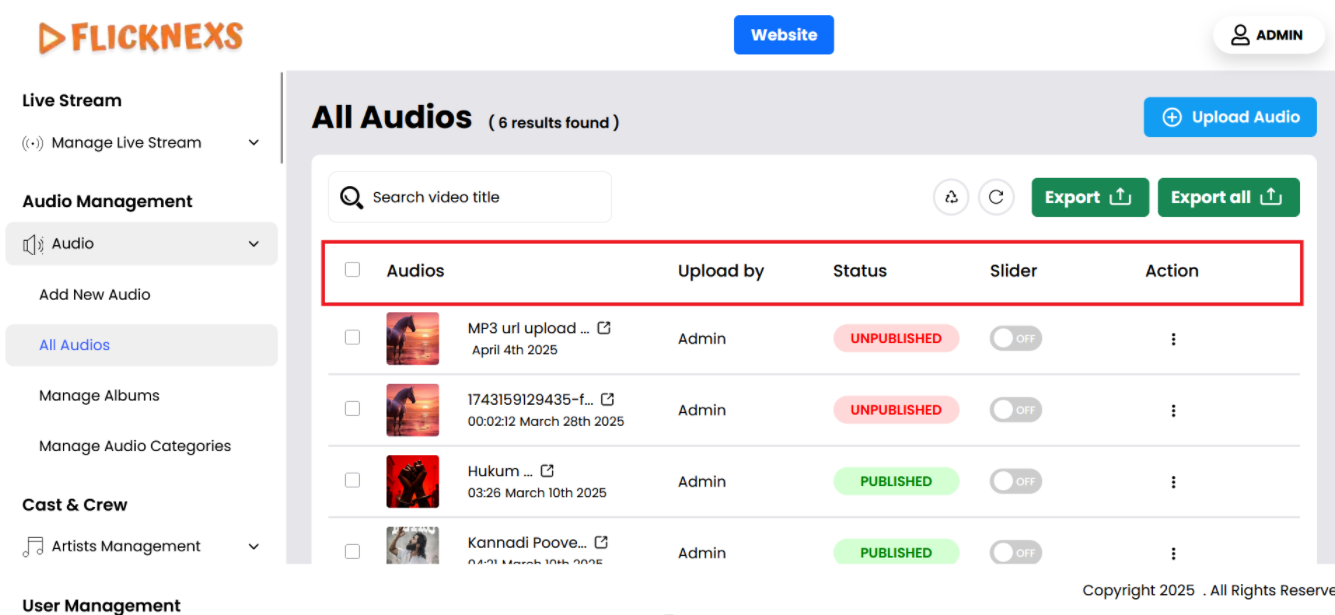Expand the Manage Live Stream dropdown

(253, 143)
